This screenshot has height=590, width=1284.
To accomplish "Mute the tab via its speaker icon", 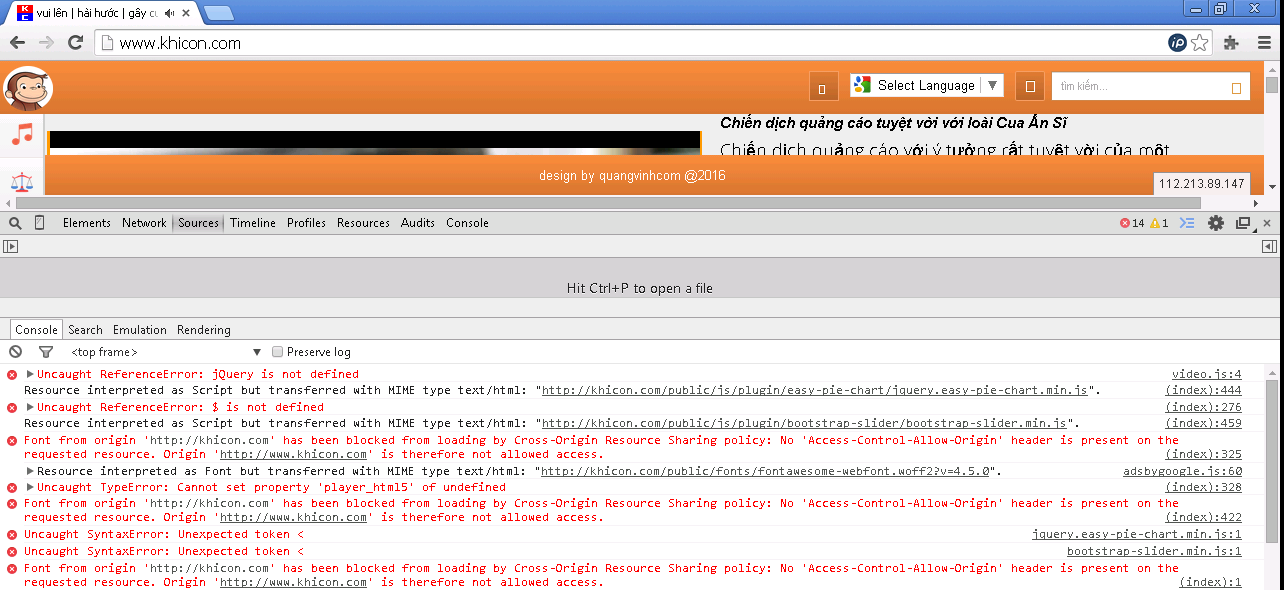I will 169,13.
